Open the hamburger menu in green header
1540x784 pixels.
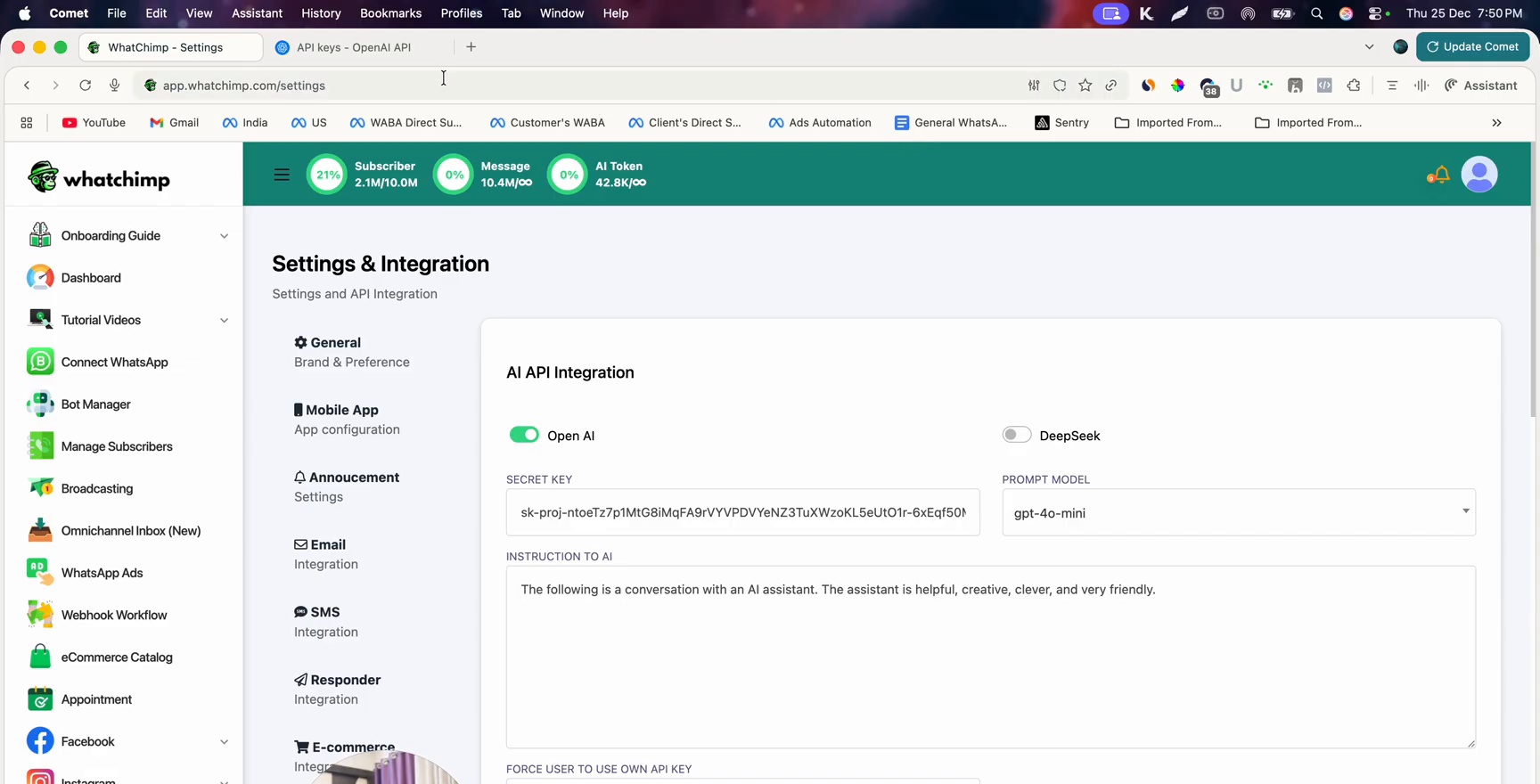[282, 175]
